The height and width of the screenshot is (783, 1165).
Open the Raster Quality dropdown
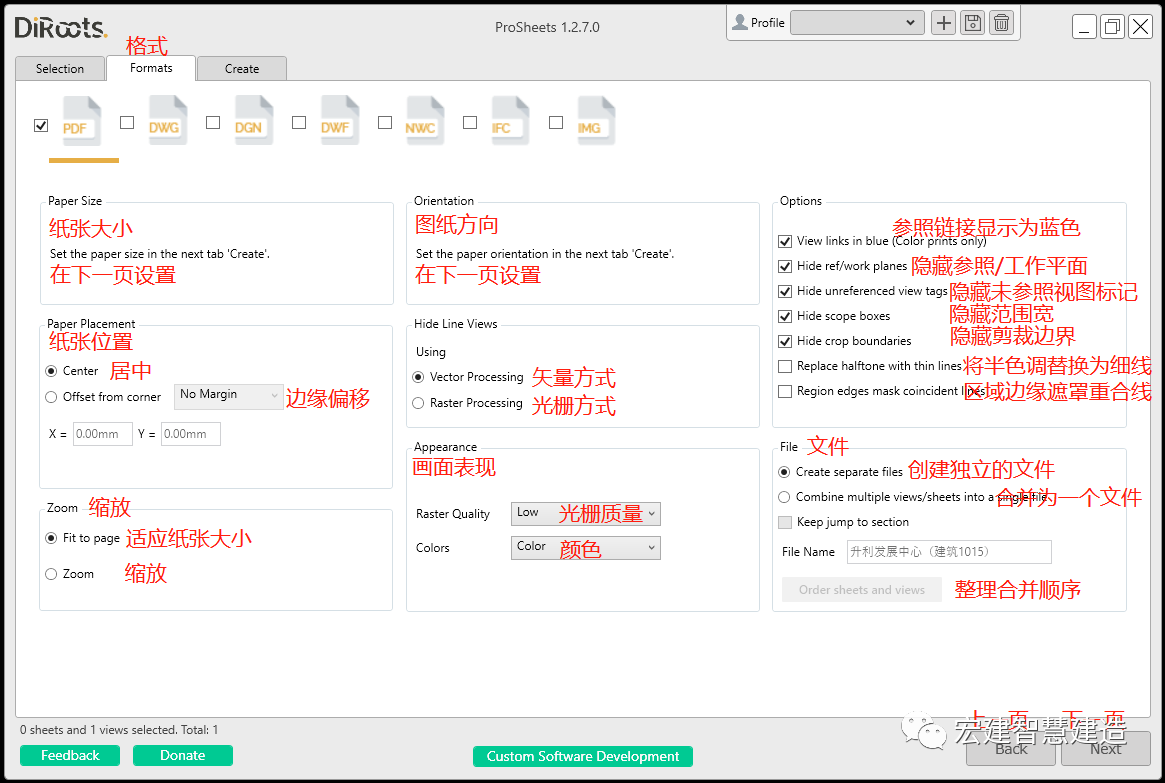[x=585, y=513]
